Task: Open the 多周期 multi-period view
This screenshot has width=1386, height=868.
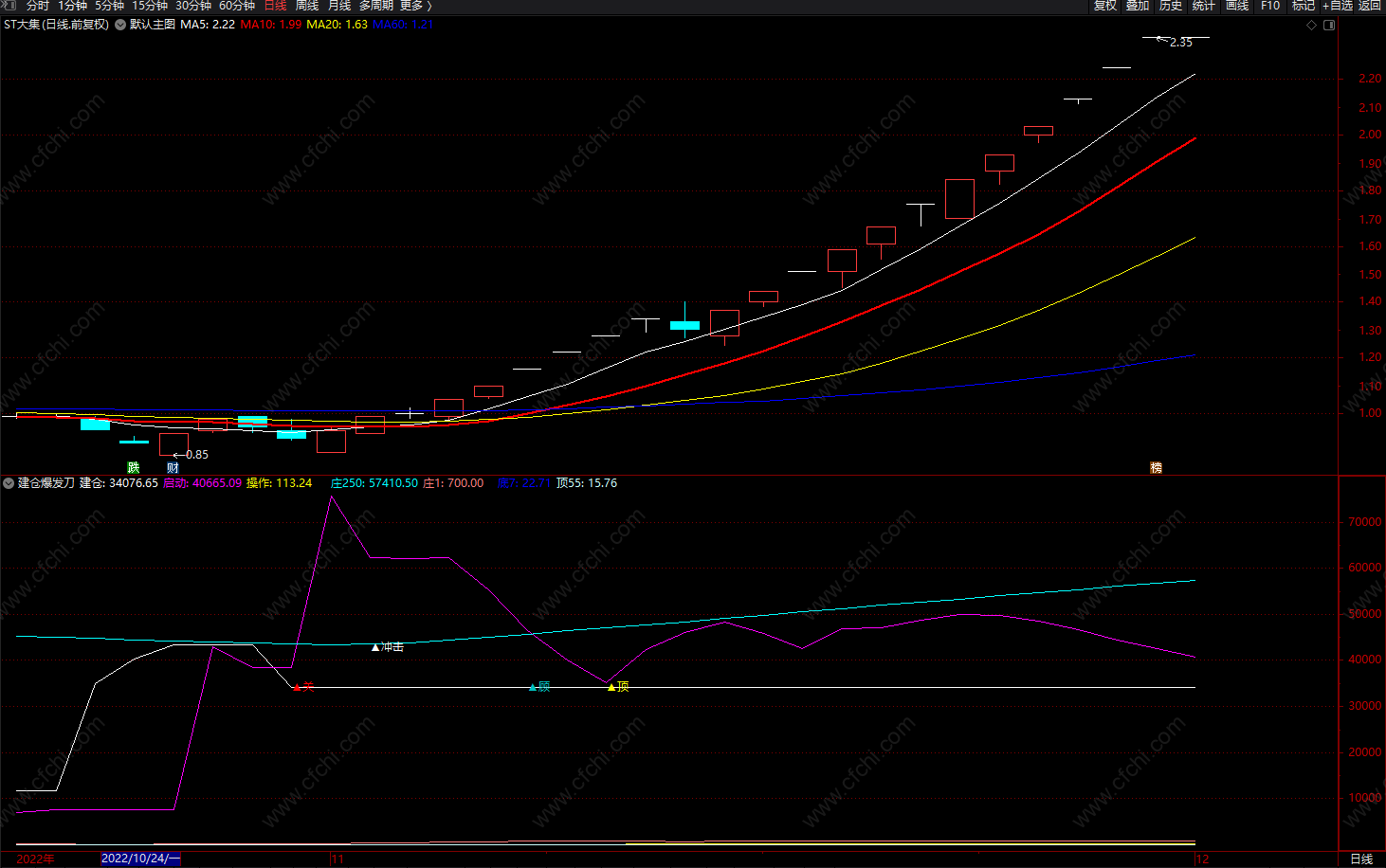Action: pos(375,6)
